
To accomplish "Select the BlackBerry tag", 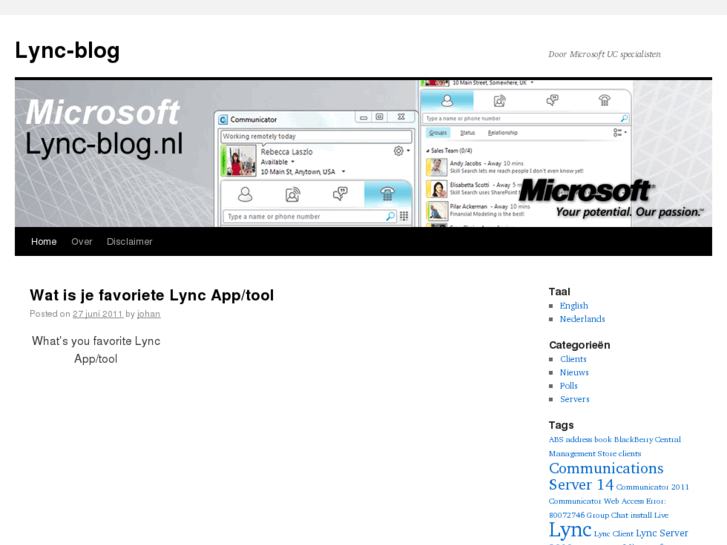I will tap(633, 439).
